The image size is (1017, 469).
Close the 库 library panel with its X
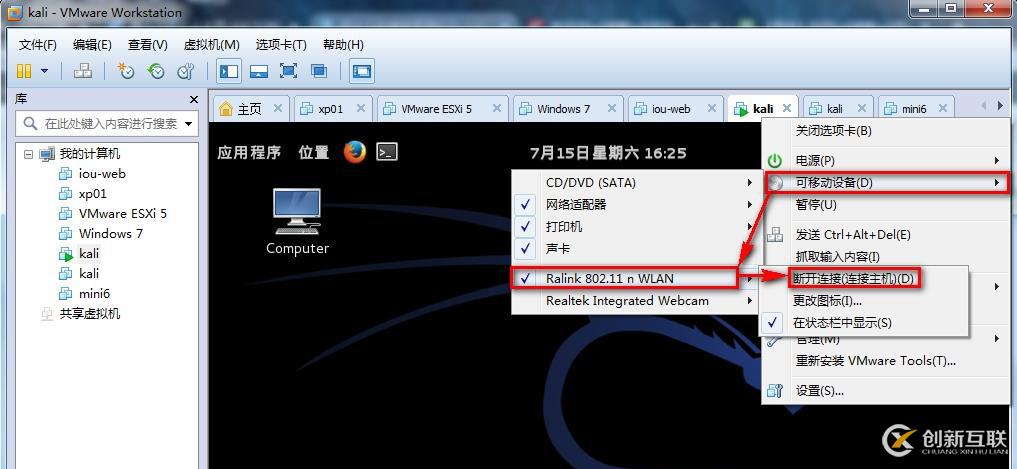click(x=193, y=99)
